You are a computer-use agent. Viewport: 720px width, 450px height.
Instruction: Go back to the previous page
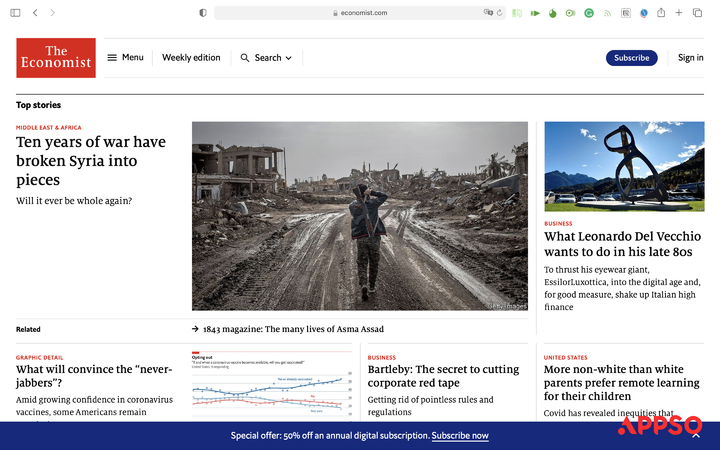click(x=35, y=13)
